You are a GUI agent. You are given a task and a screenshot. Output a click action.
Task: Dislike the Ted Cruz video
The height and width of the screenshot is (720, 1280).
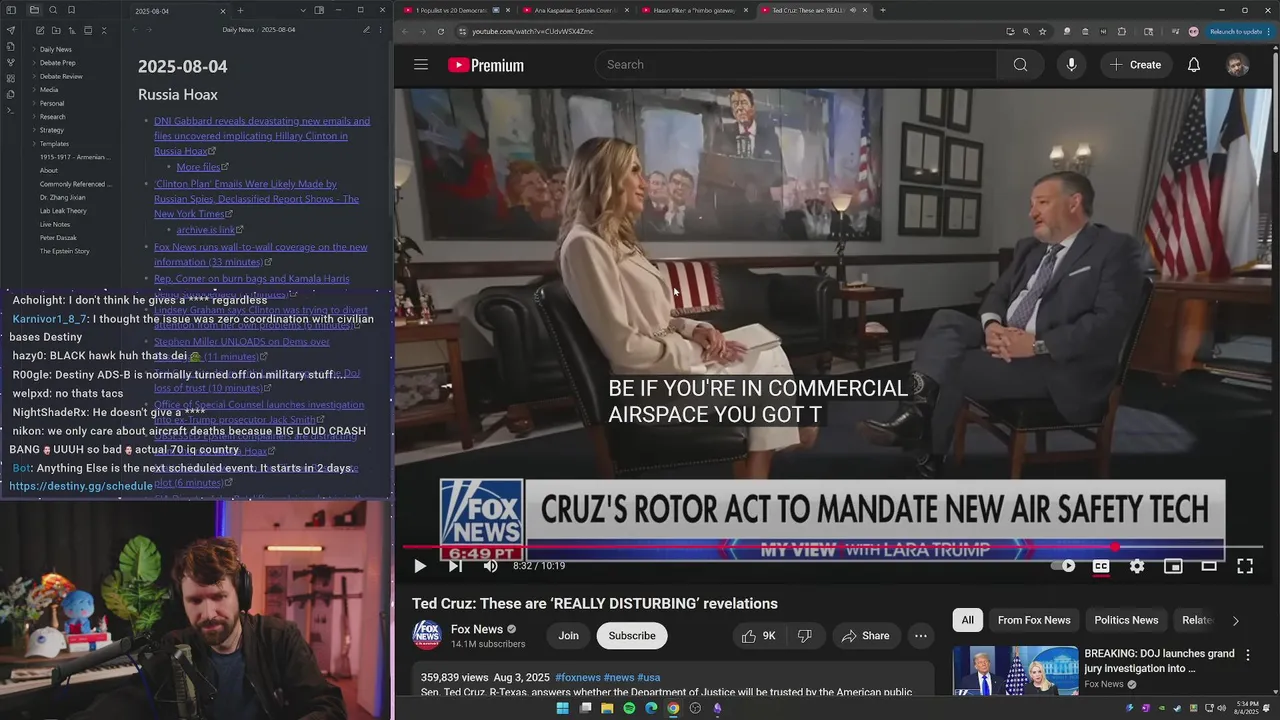(x=805, y=636)
